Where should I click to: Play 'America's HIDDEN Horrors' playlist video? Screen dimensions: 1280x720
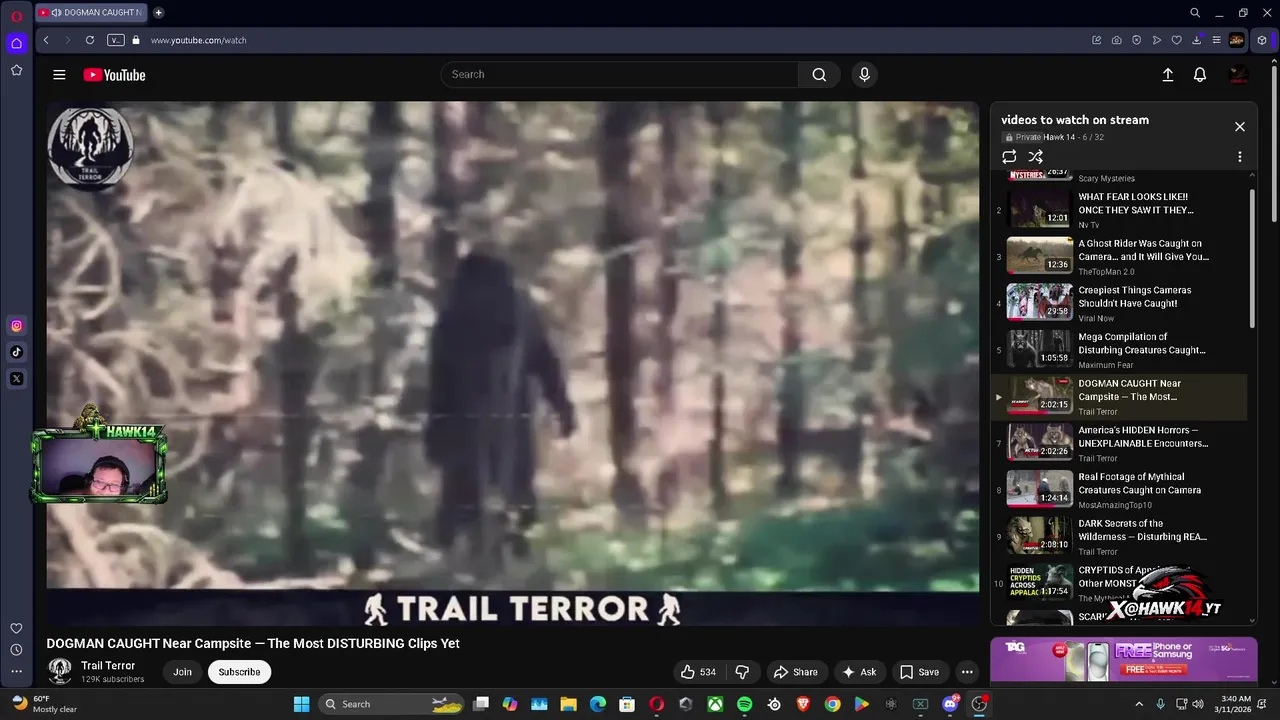click(1119, 443)
